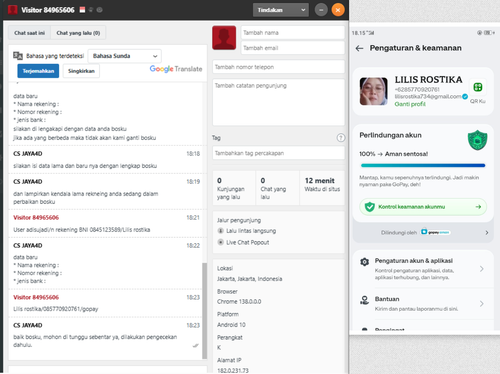Click the Lalu lintas langsung path icon
This screenshot has height=374, width=500.
tap(220, 231)
